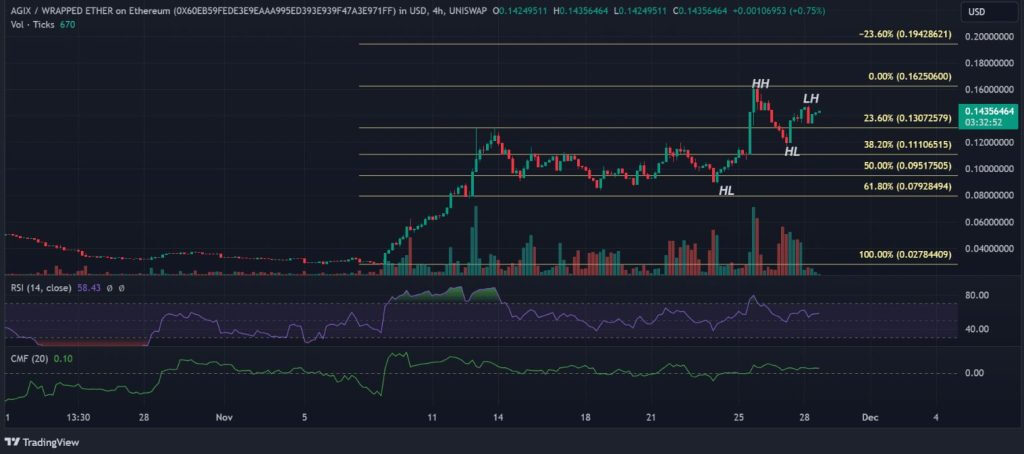This screenshot has height=454, width=1024.
Task: Click the LH annotation near recent candles
Action: (811, 98)
